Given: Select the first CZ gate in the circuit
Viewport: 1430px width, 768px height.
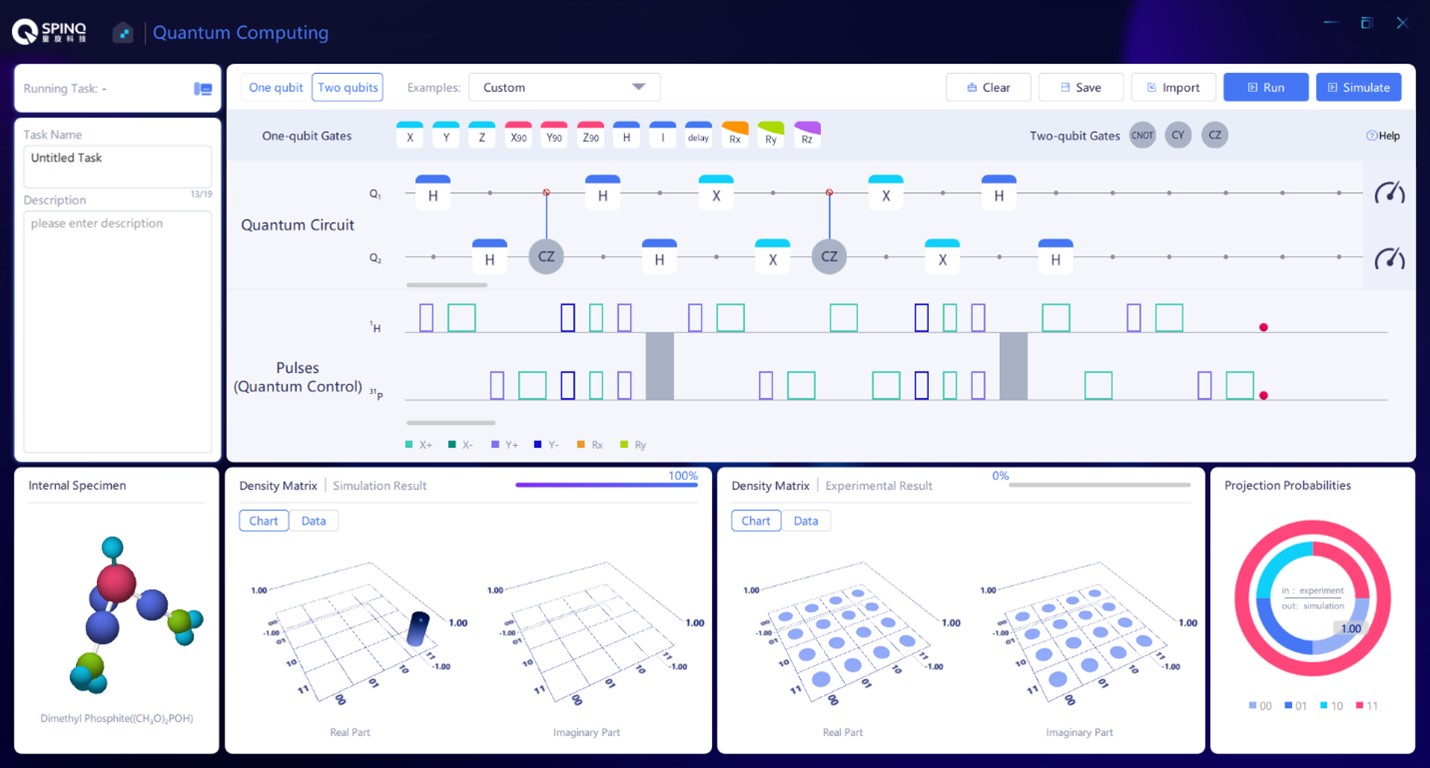Looking at the screenshot, I should (x=546, y=257).
